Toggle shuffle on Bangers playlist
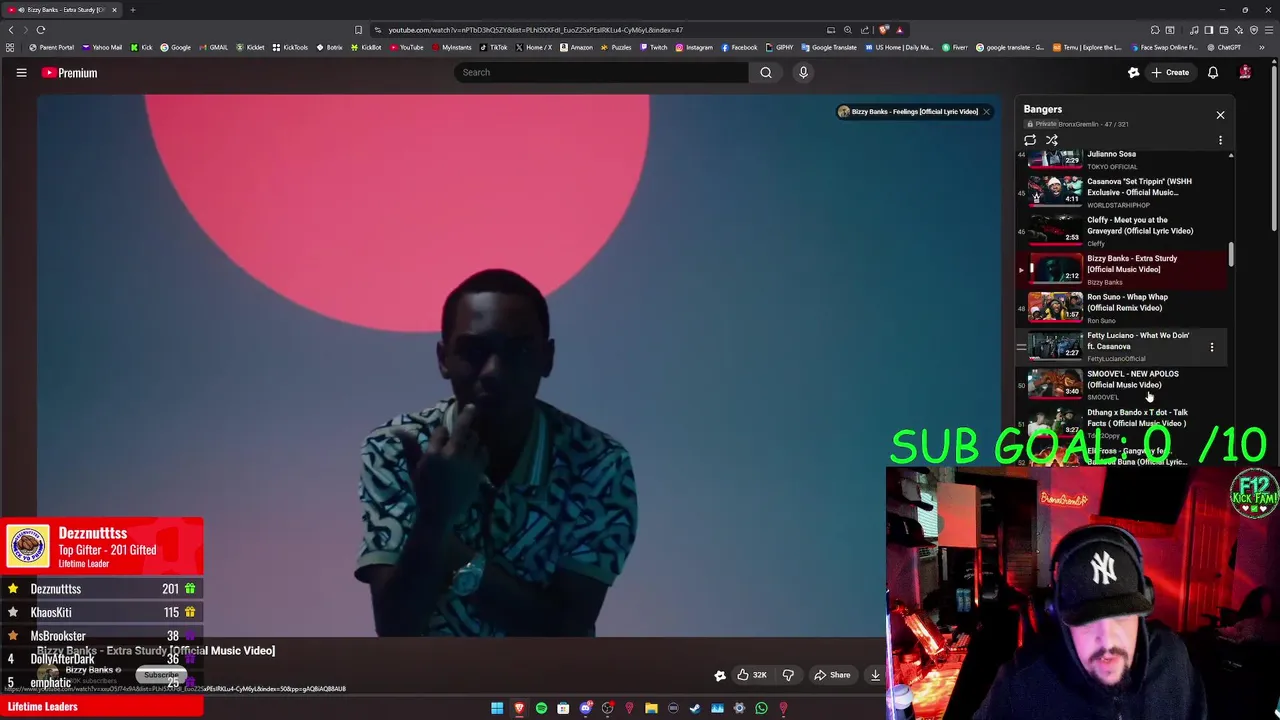The height and width of the screenshot is (720, 1280). [1052, 140]
